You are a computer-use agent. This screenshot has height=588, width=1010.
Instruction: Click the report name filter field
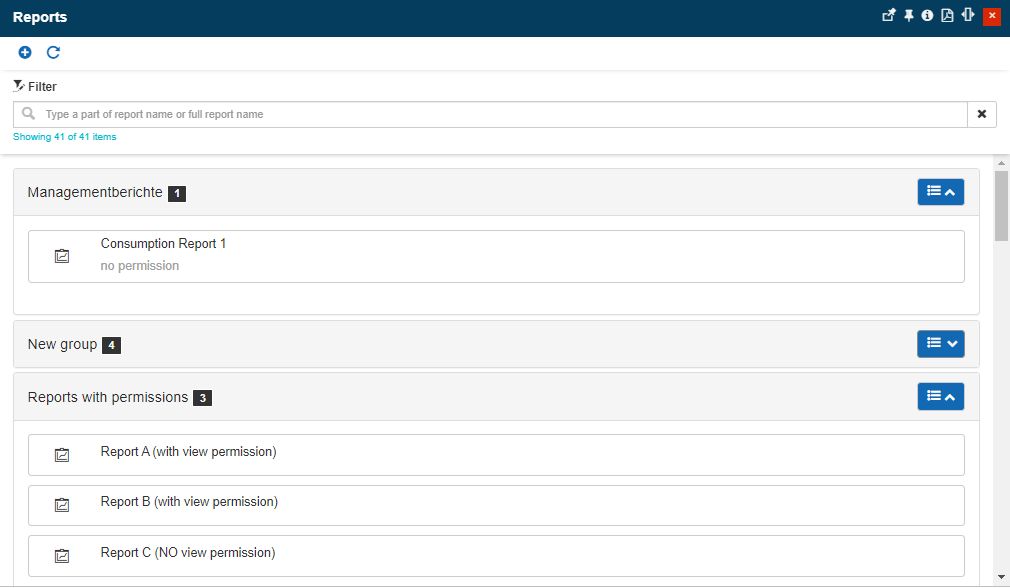pos(500,114)
